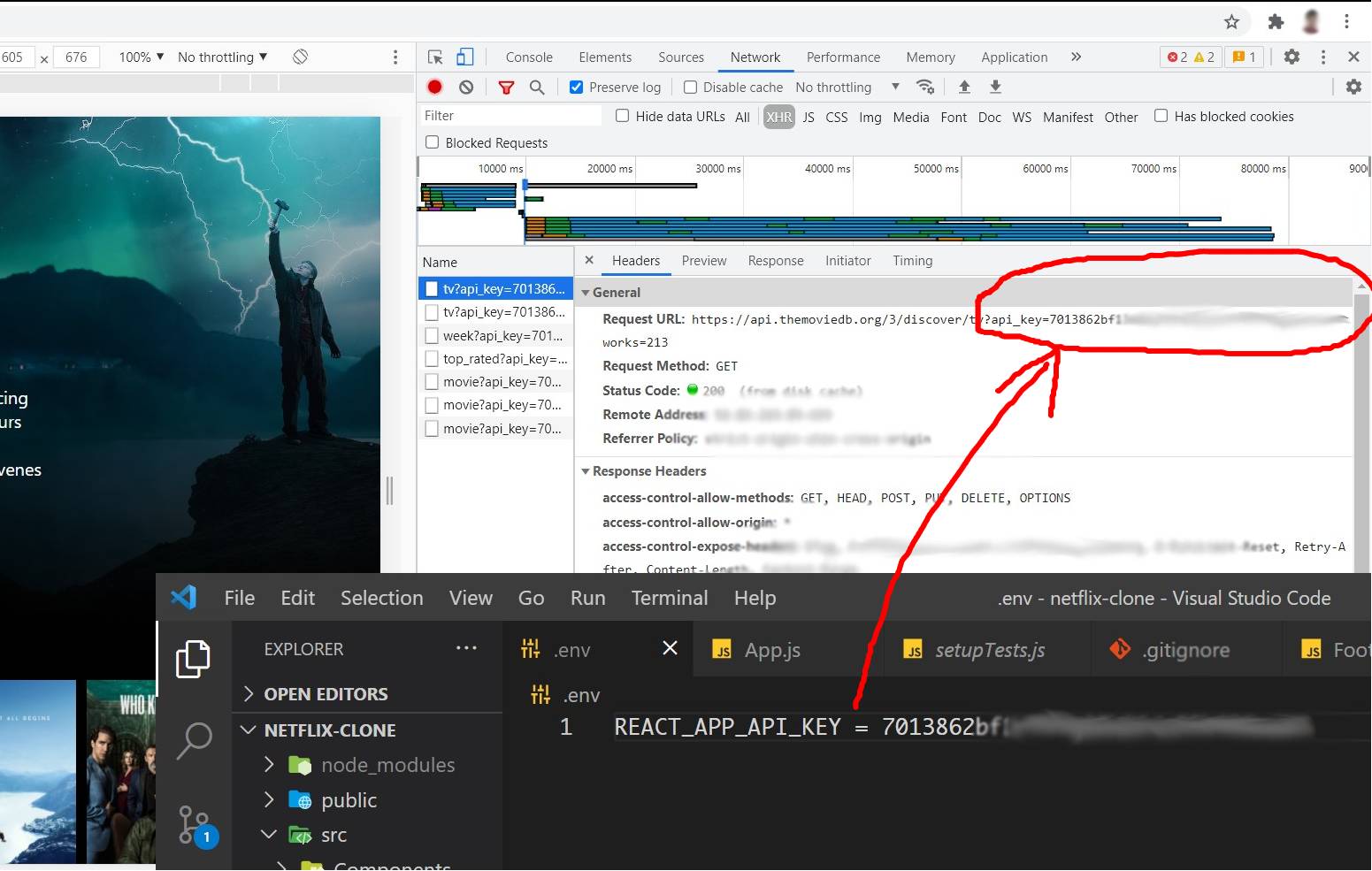This screenshot has height=871, width=1372.
Task: Show more DevTools tabs chevron
Action: [1076, 57]
